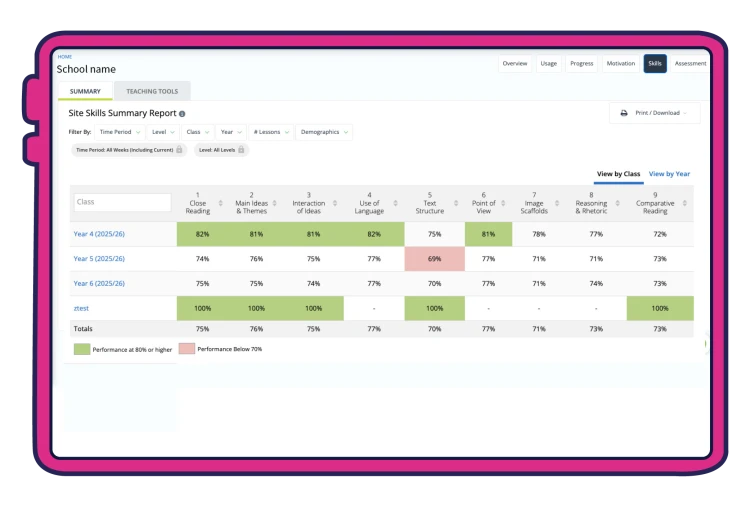
Task: Click the printer icon in Print / Download
Action: coord(624,113)
